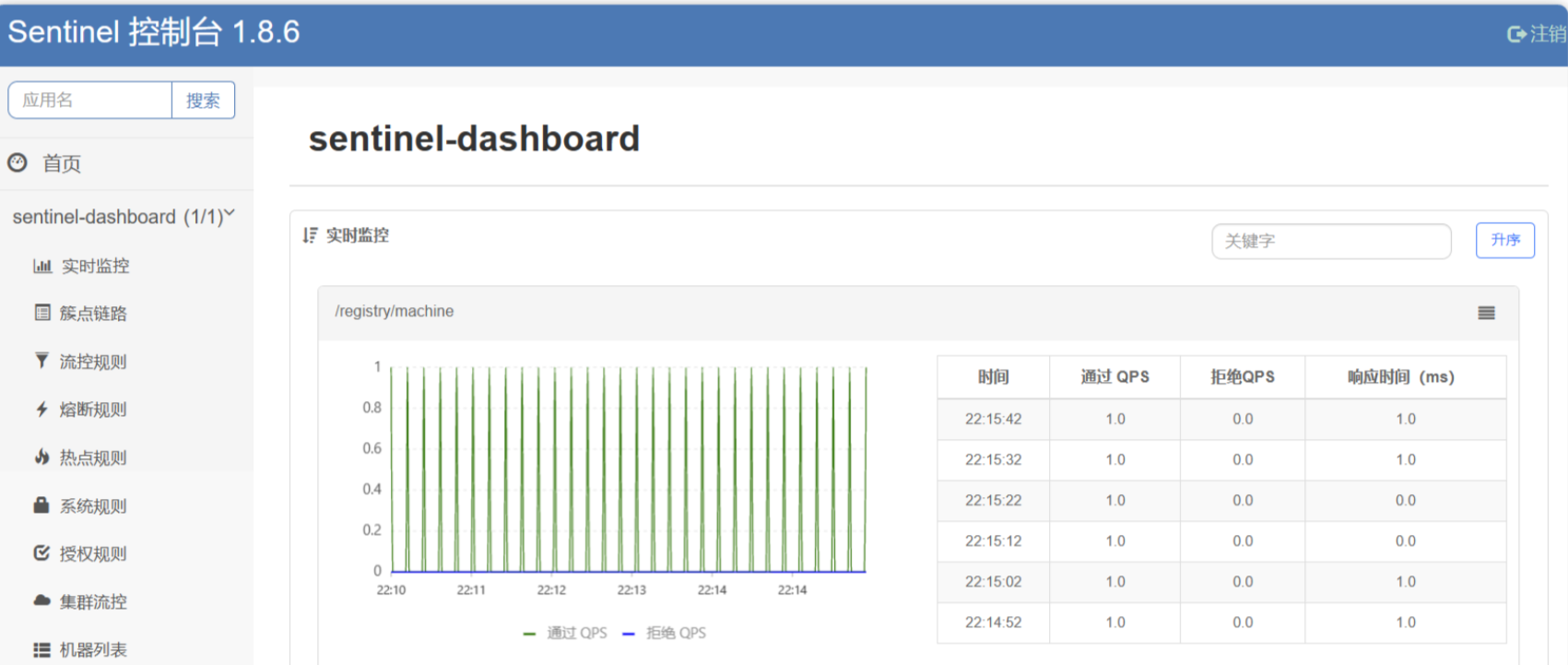Viewport: 1568px width, 665px height.
Task: Click the cloud icon beside 集群流控
Action: (41, 601)
